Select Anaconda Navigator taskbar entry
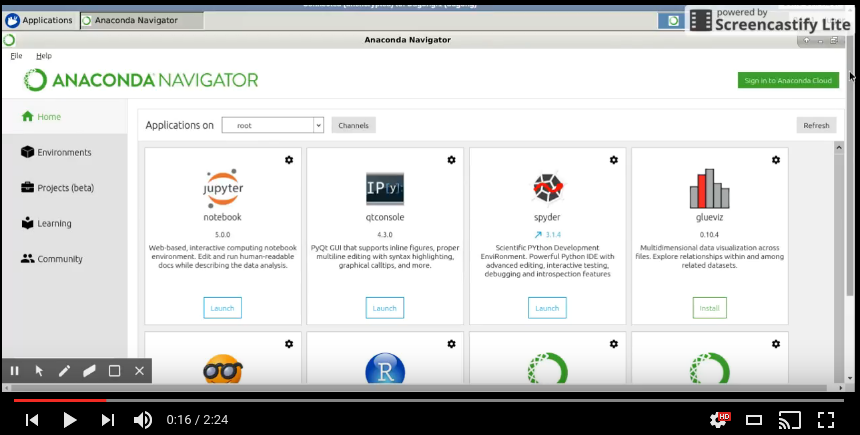This screenshot has height=435, width=860. point(142,20)
